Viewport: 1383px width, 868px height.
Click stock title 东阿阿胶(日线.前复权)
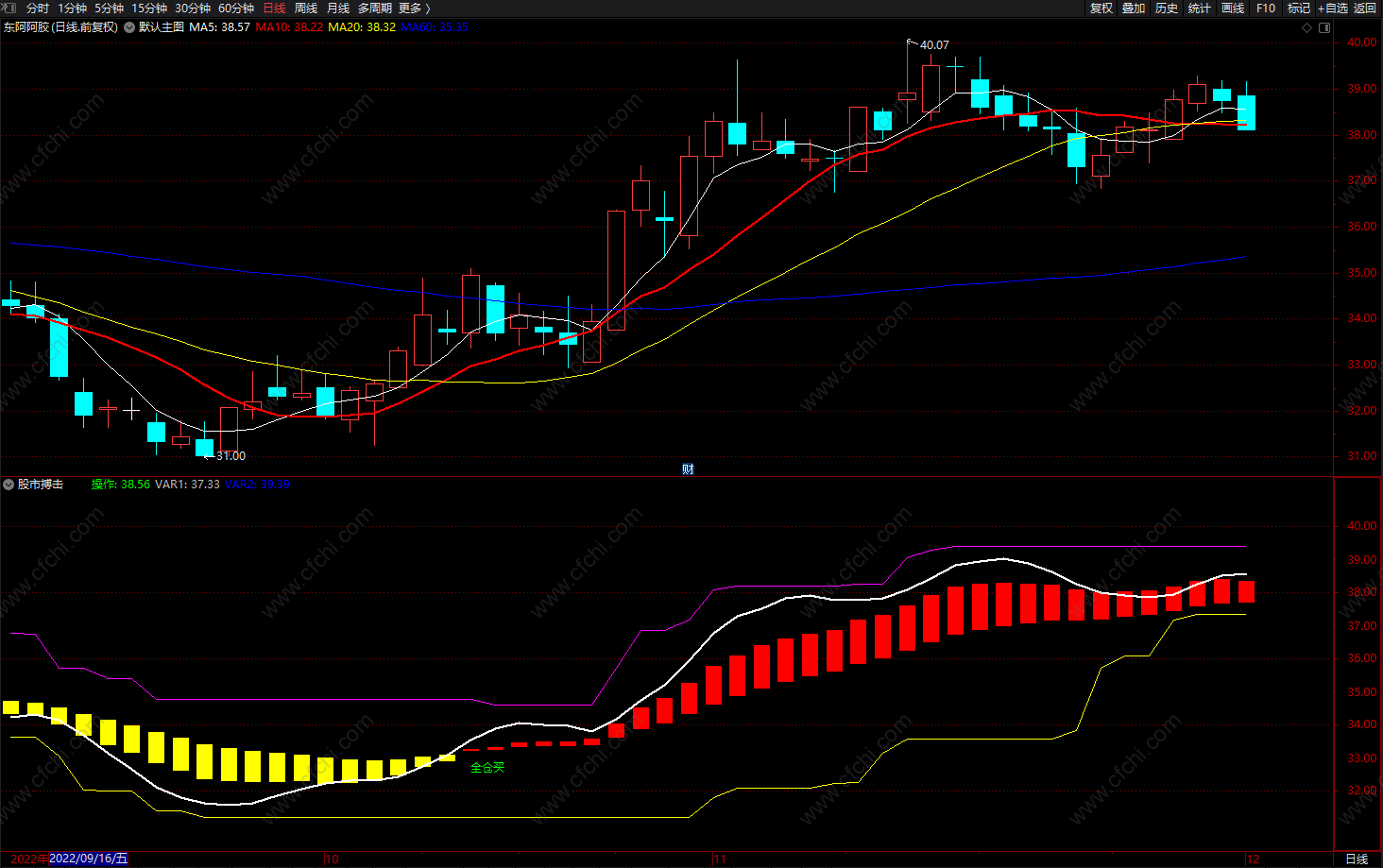(x=61, y=27)
